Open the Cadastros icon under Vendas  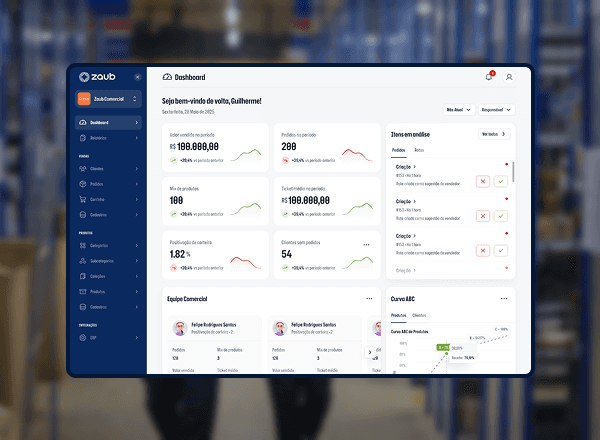[x=83, y=215]
